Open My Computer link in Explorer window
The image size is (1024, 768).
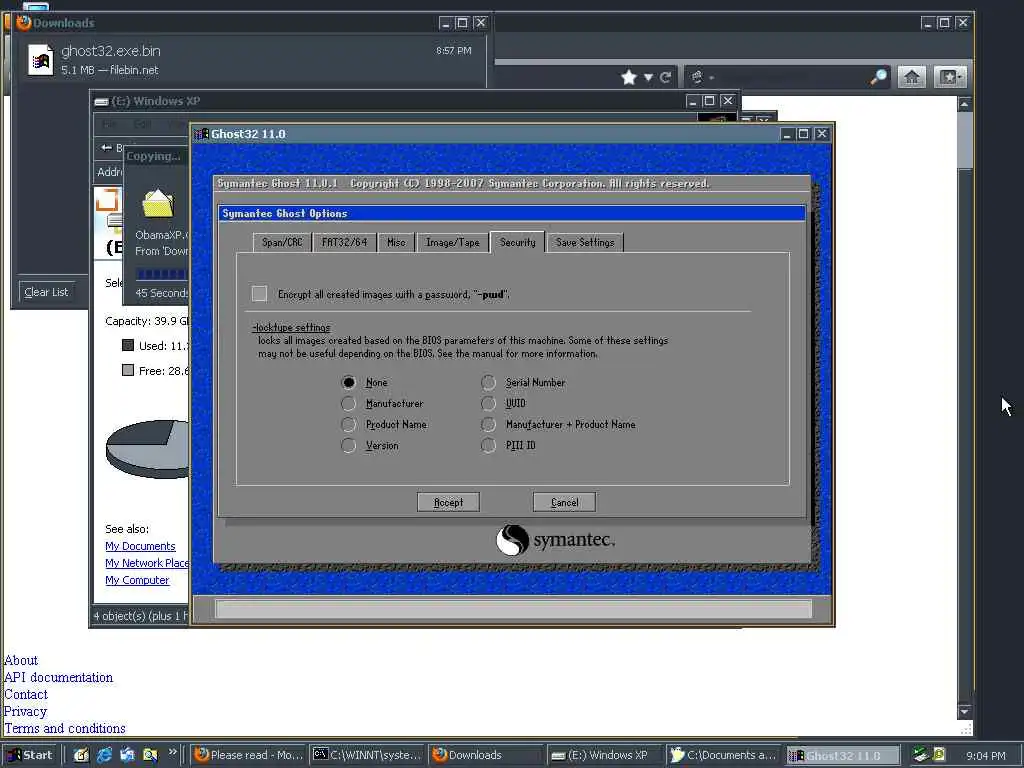137,580
